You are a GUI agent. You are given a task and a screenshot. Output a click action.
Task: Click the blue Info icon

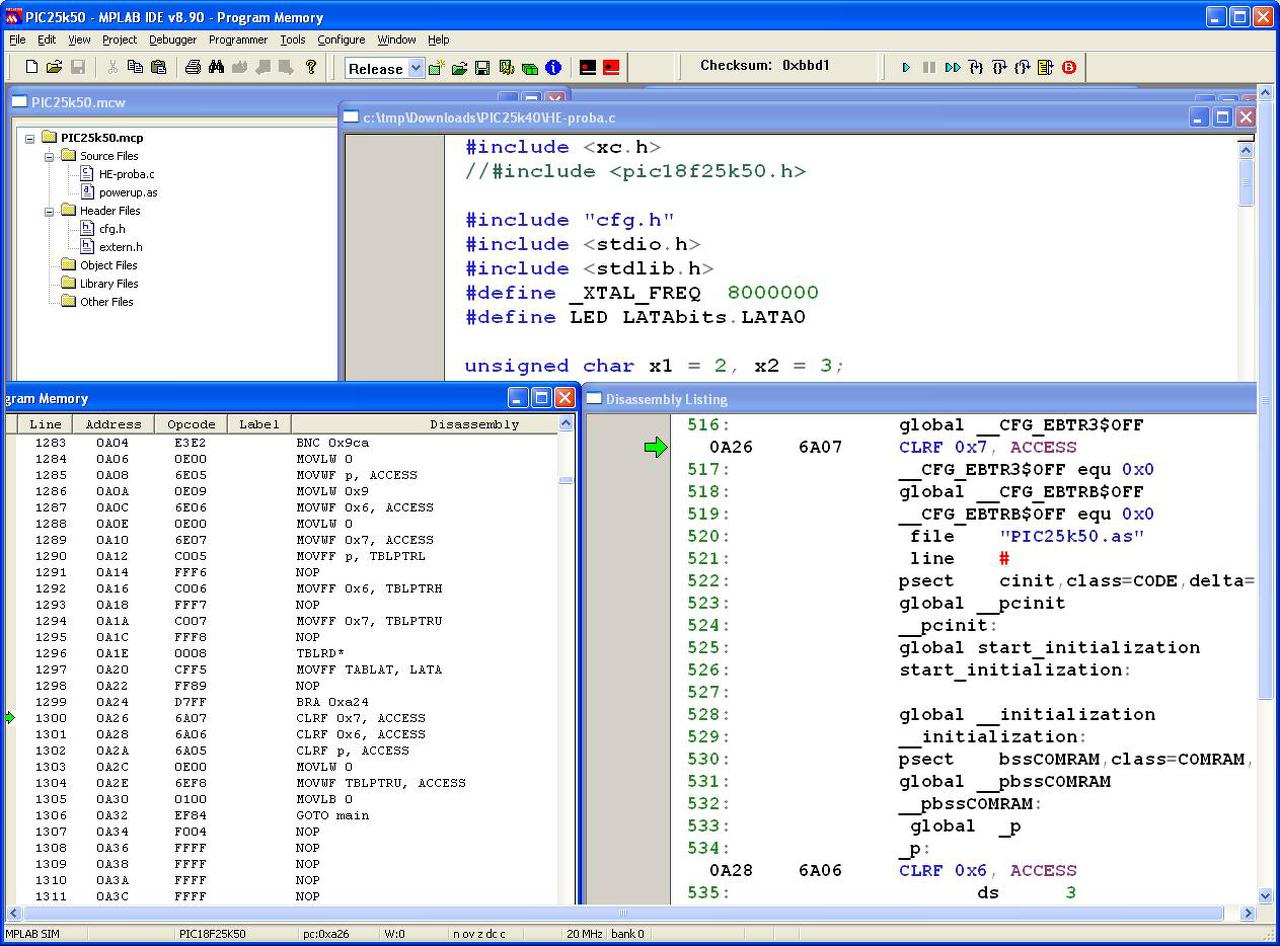pyautogui.click(x=553, y=68)
